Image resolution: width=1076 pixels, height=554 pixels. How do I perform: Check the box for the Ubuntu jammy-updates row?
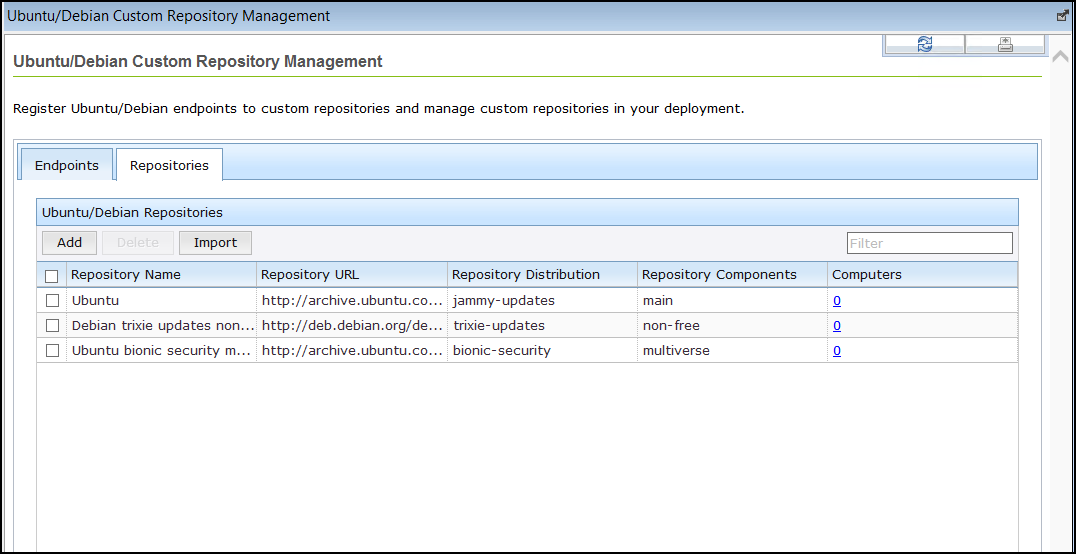click(x=52, y=301)
